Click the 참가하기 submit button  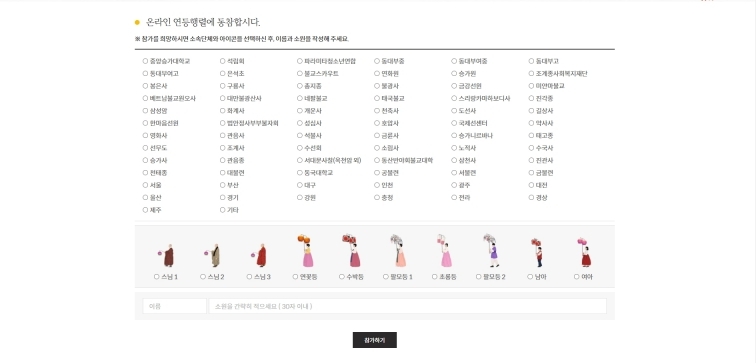coord(375,340)
